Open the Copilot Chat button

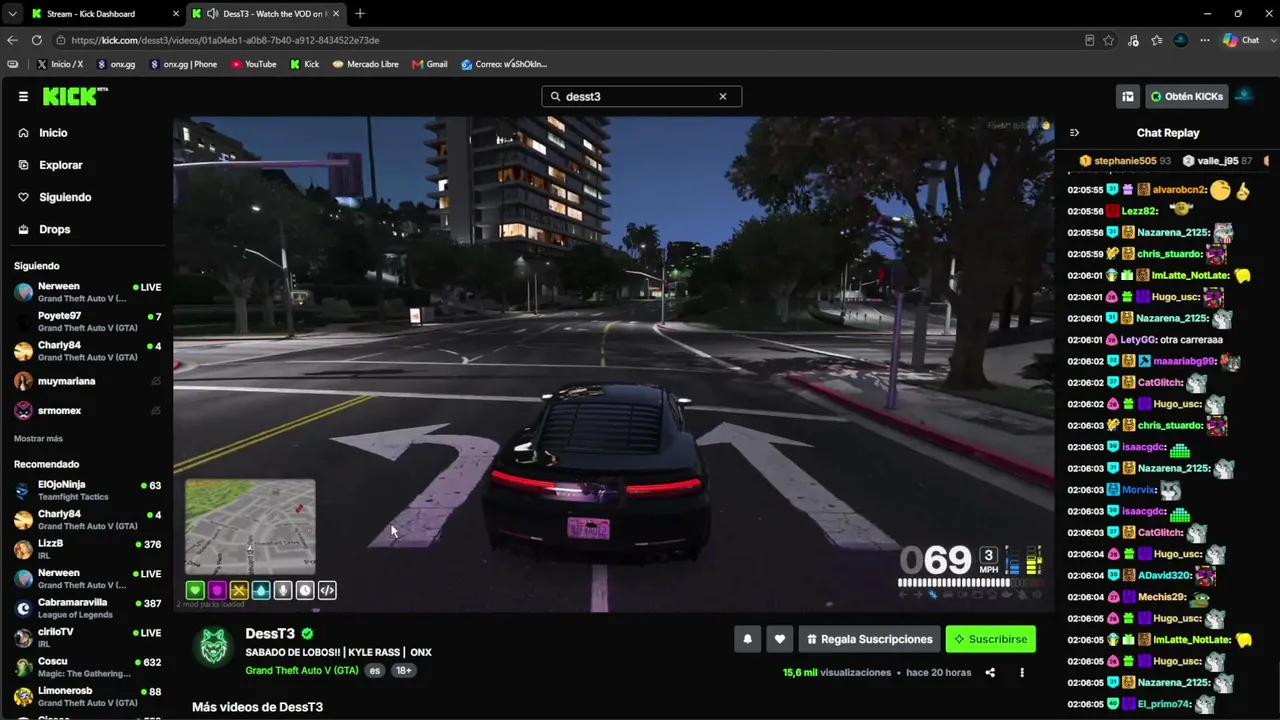[x=1242, y=40]
